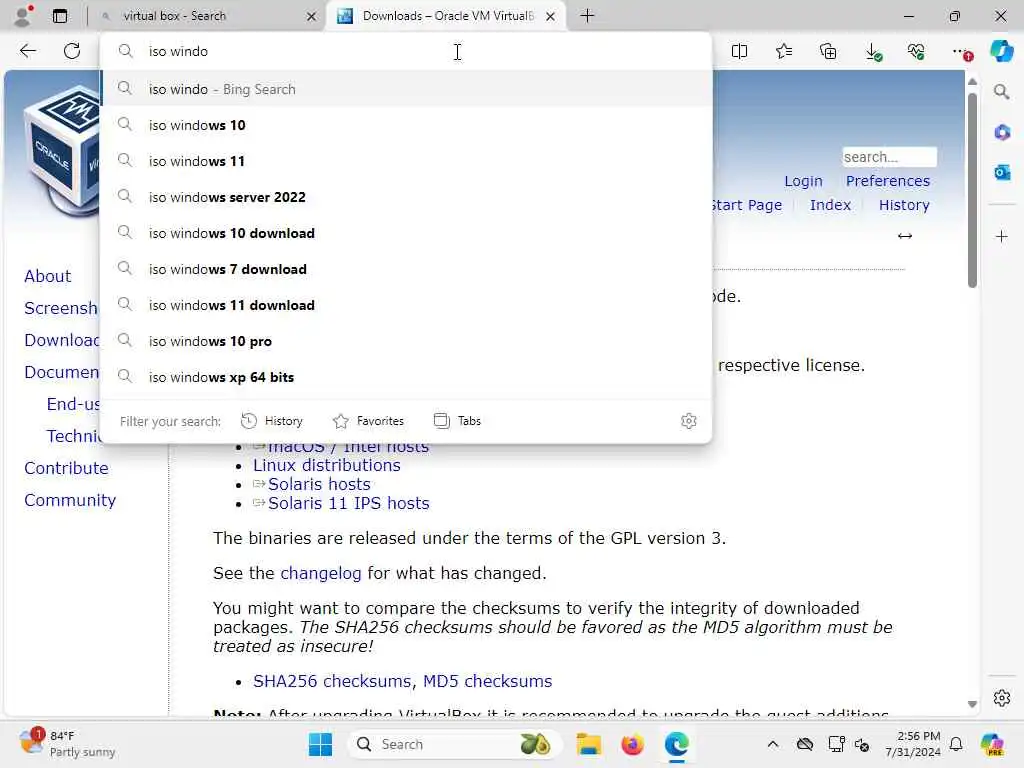Click the sidebar search magnifier icon
The image size is (1024, 768).
[x=1002, y=91]
